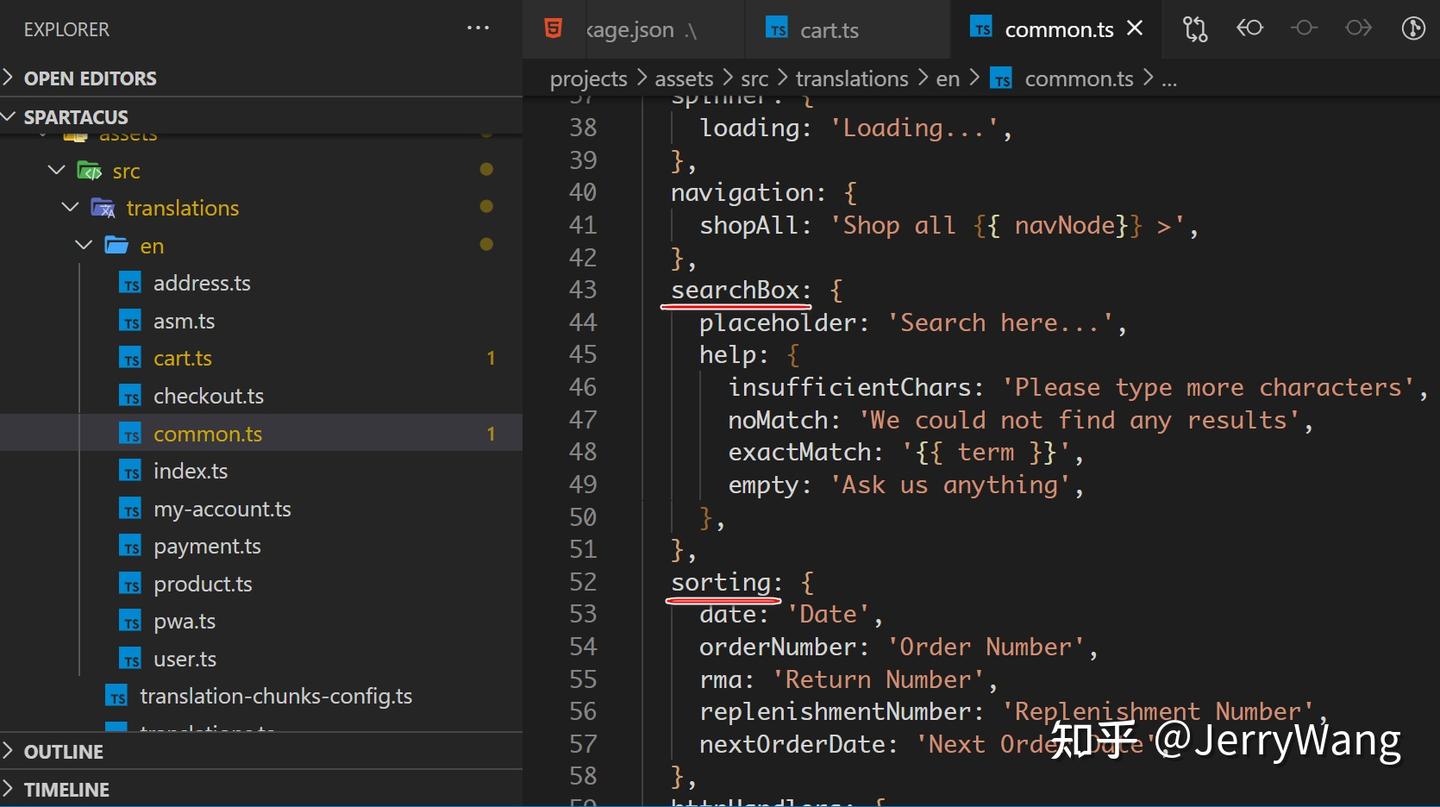
Task: Click the en breadcrumb segment
Action: click(948, 79)
